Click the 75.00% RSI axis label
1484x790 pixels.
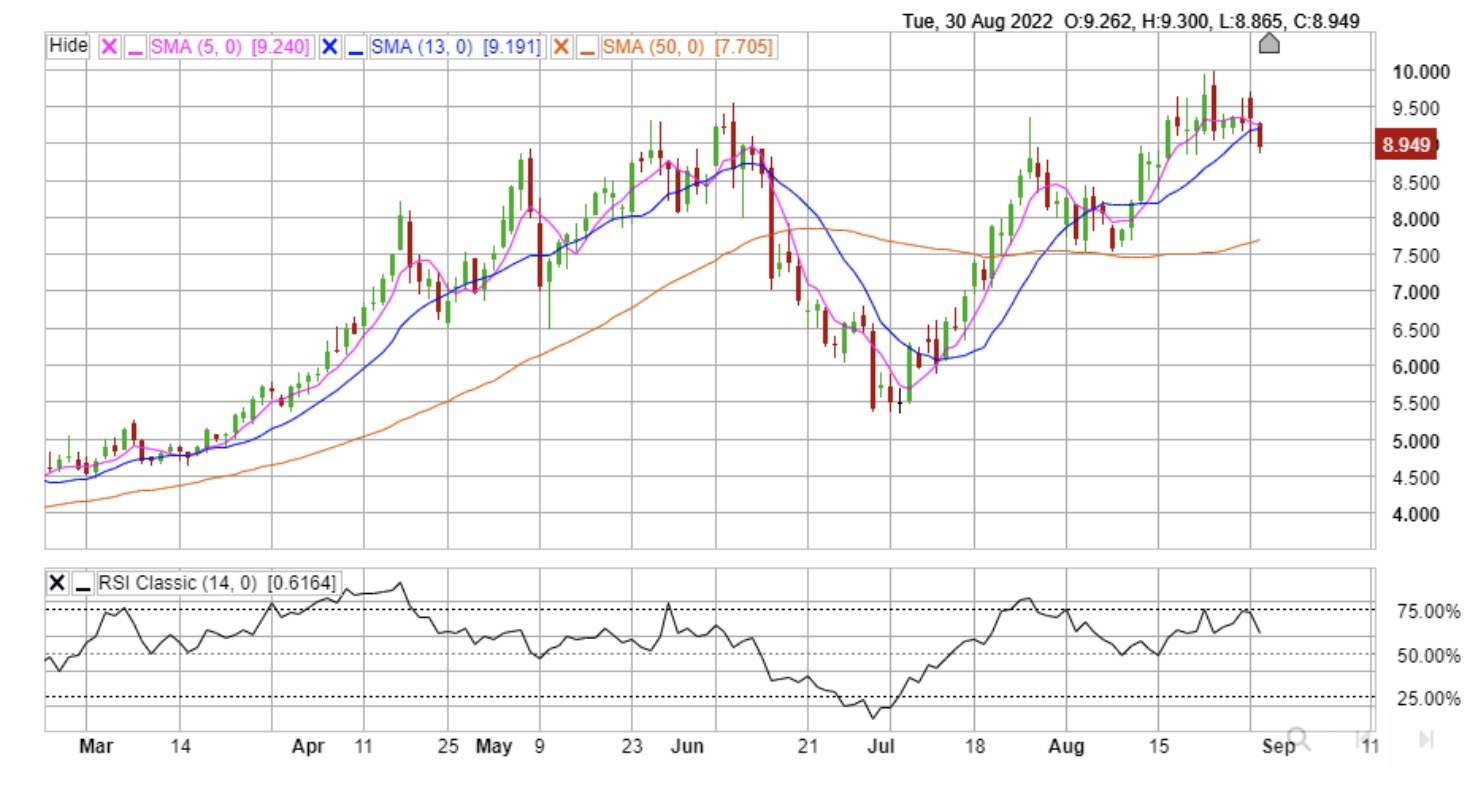pyautogui.click(x=1426, y=612)
